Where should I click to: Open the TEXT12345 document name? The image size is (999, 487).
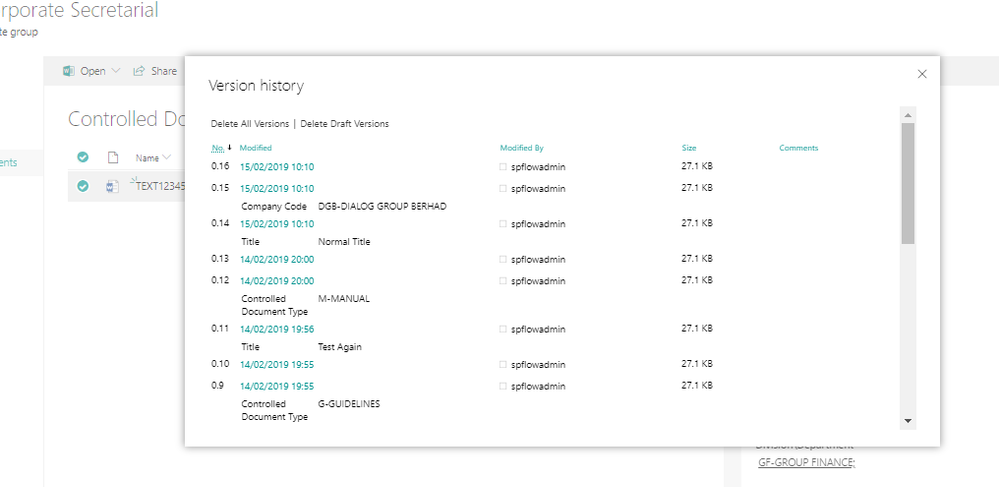[161, 187]
